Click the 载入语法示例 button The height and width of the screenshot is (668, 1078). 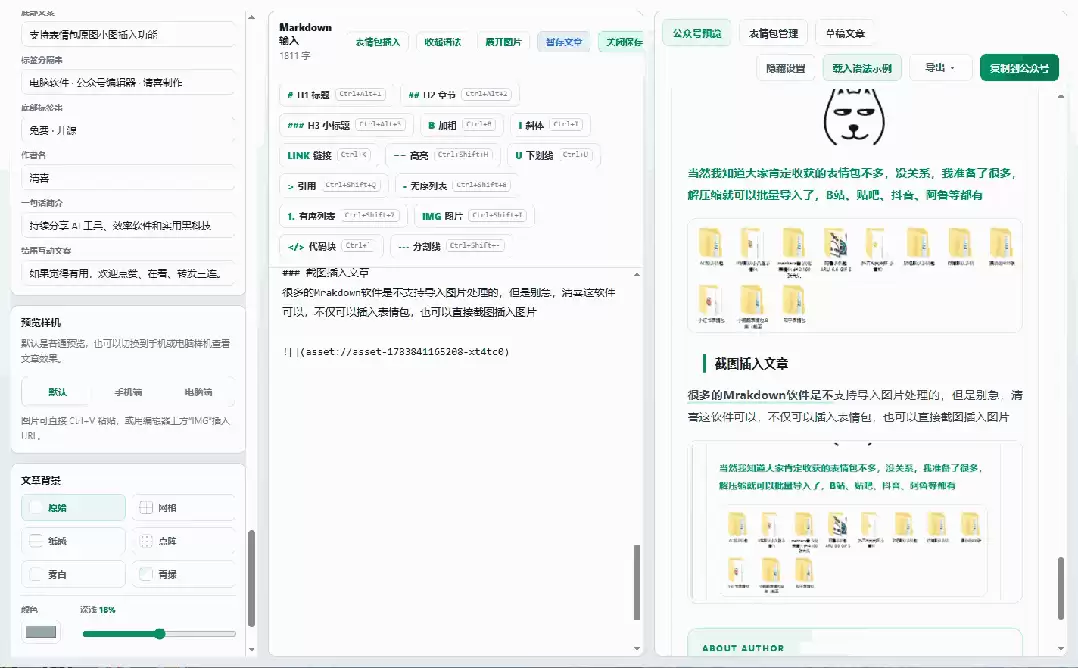click(862, 68)
